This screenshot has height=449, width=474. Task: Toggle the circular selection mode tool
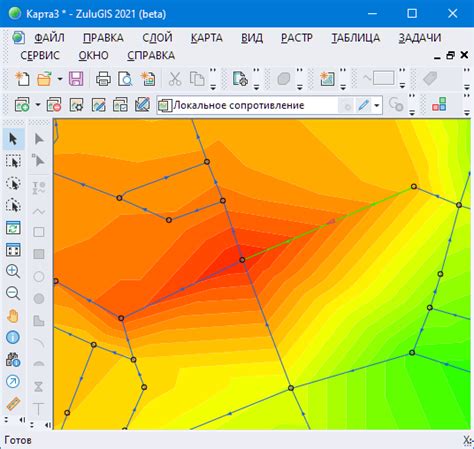coord(13,183)
